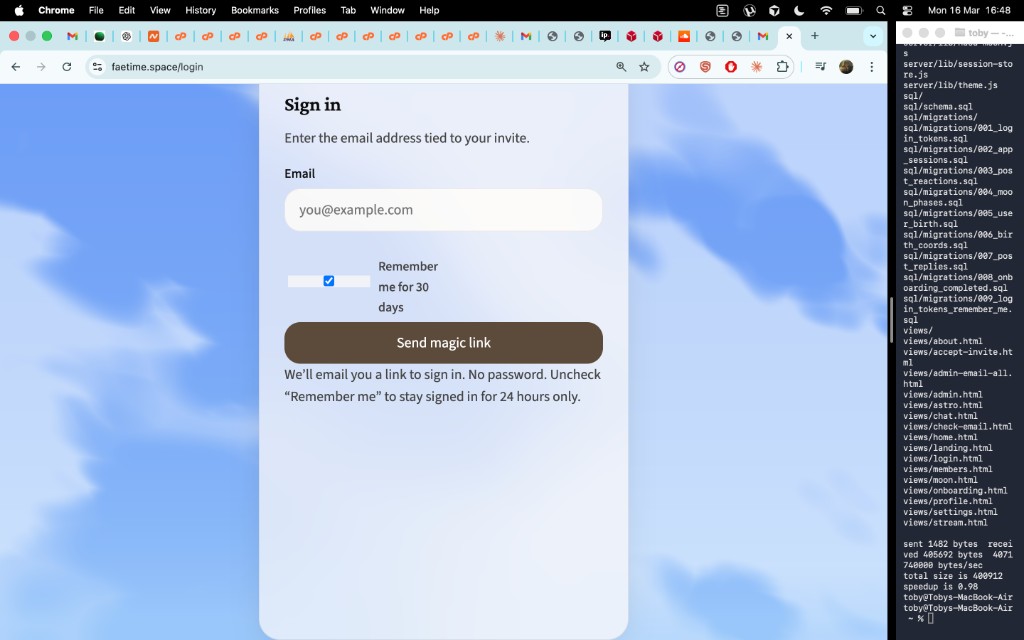This screenshot has height=640, width=1024.
Task: Click the Chrome profile avatar
Action: coord(846,67)
